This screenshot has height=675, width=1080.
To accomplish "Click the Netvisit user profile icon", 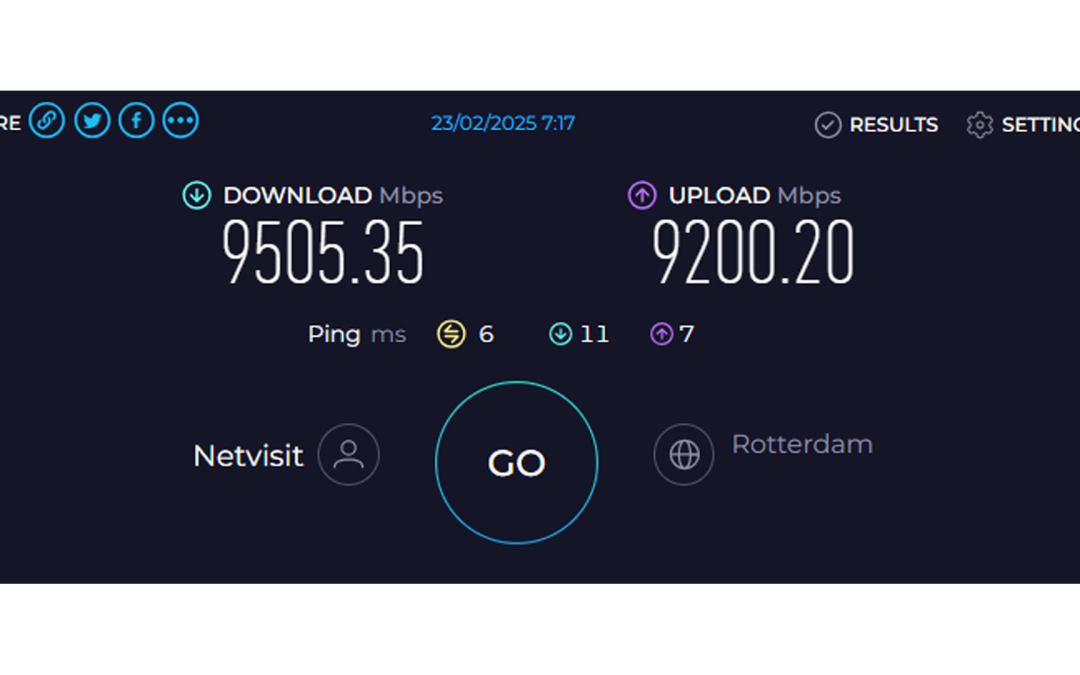I will [x=348, y=455].
